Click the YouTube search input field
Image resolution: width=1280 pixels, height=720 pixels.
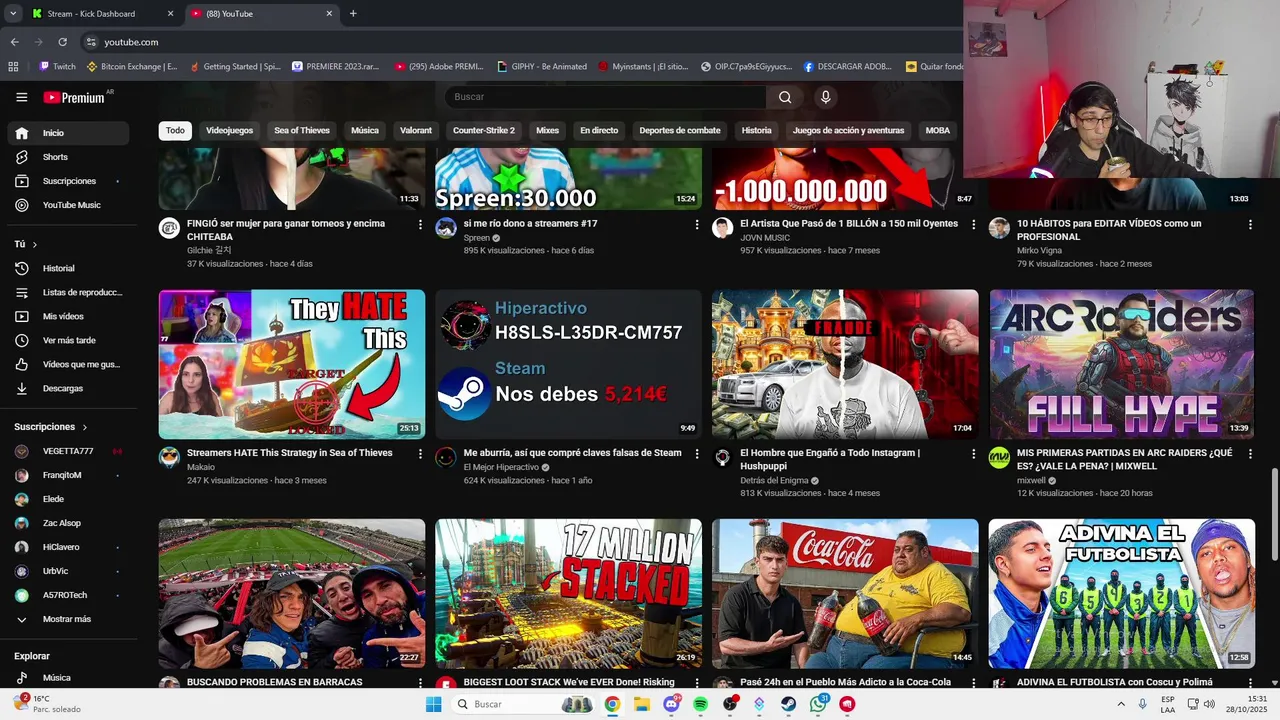click(606, 97)
